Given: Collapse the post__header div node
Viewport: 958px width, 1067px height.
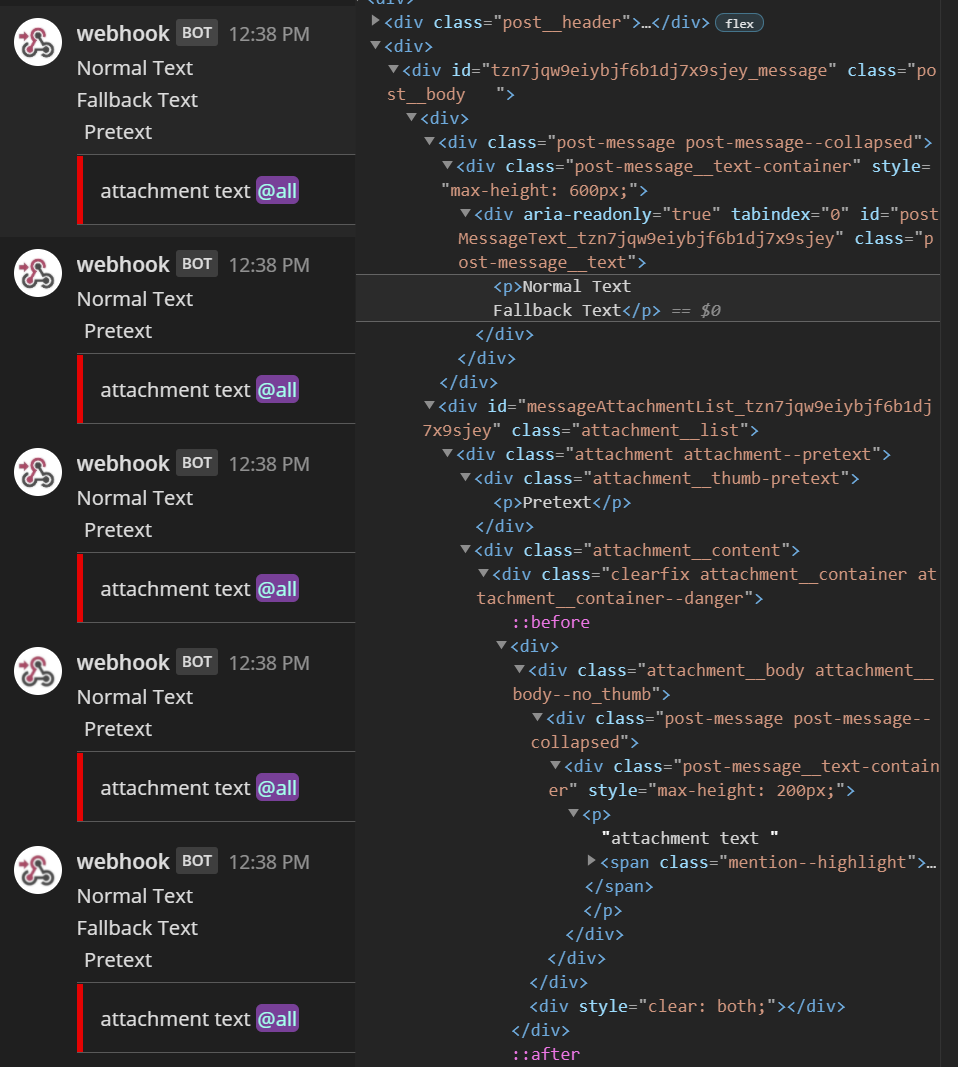Looking at the screenshot, I should 376,21.
